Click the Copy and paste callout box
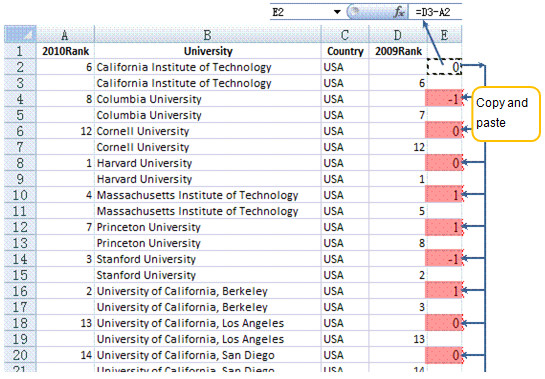This screenshot has height=379, width=545. pos(506,114)
